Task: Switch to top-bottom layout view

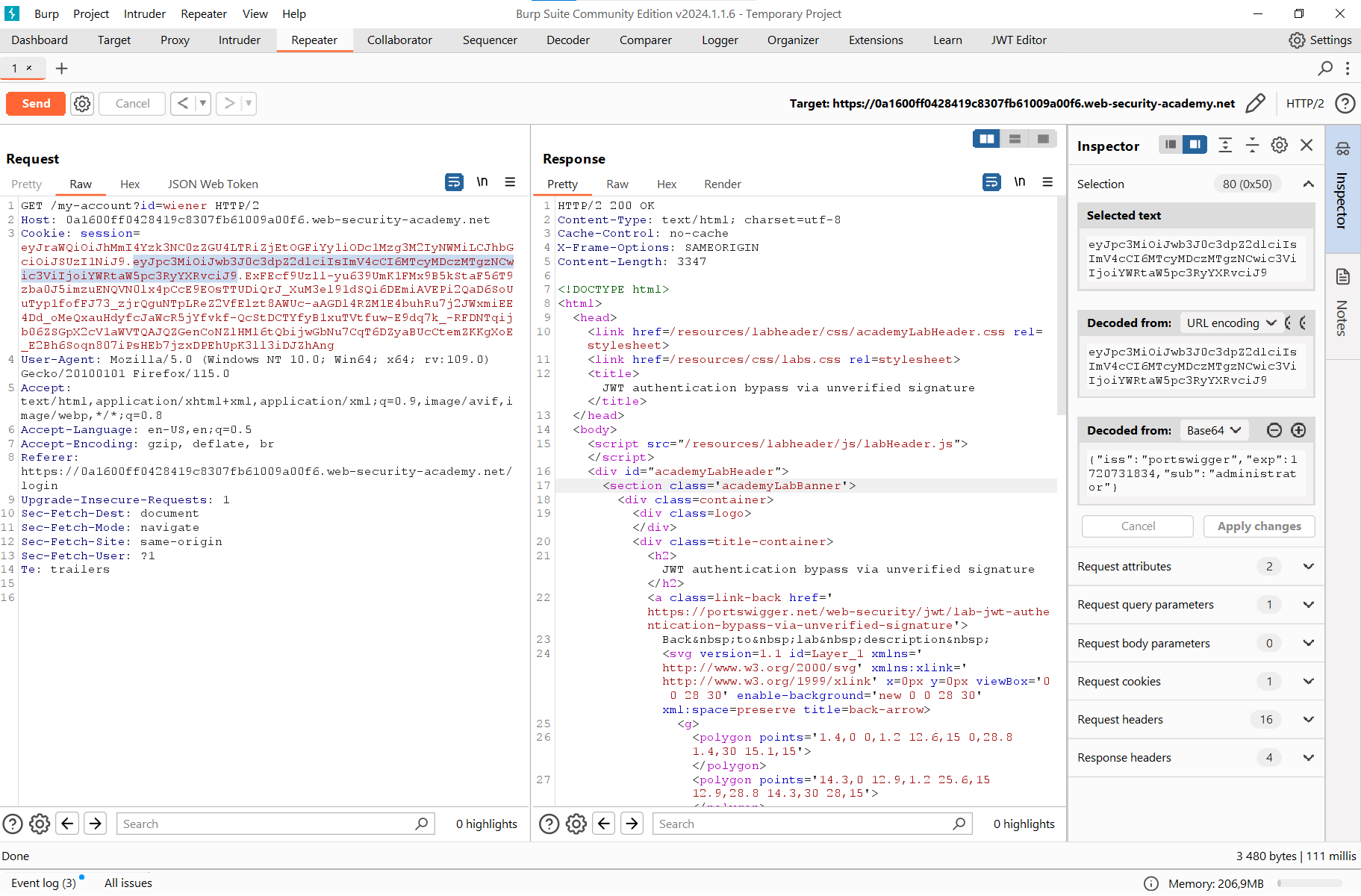Action: point(1015,139)
